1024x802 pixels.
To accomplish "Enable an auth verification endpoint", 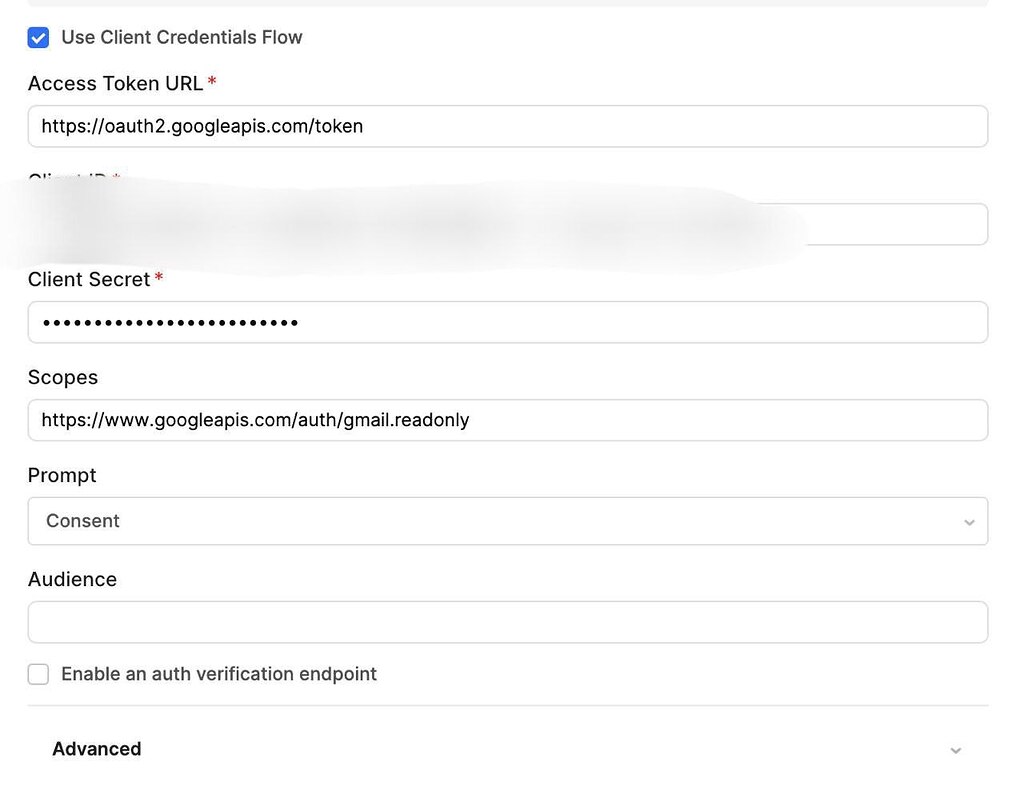I will point(38,674).
